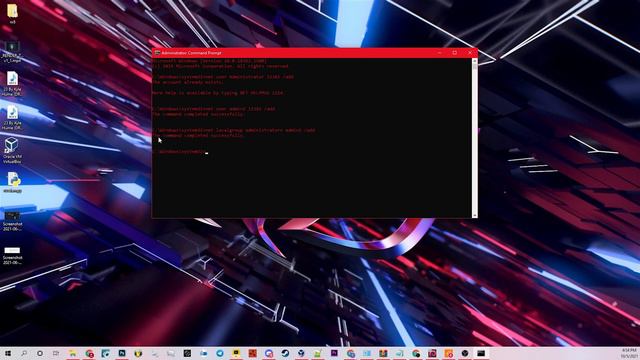This screenshot has height=360, width=640.
Task: Select the Screenshot file with dark thumbnail
Action: [x=12, y=221]
